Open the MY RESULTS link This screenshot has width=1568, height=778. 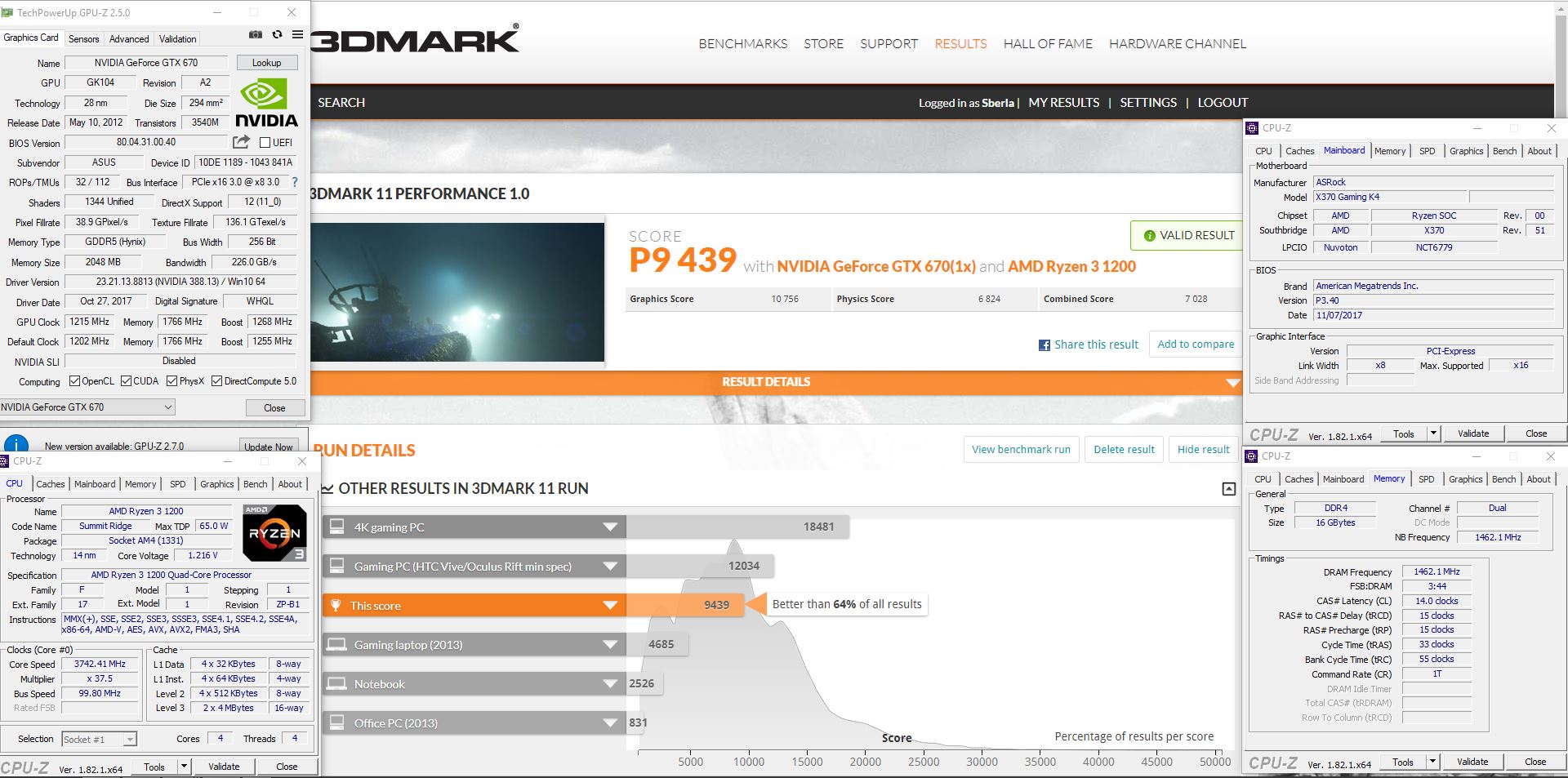pyautogui.click(x=1063, y=103)
